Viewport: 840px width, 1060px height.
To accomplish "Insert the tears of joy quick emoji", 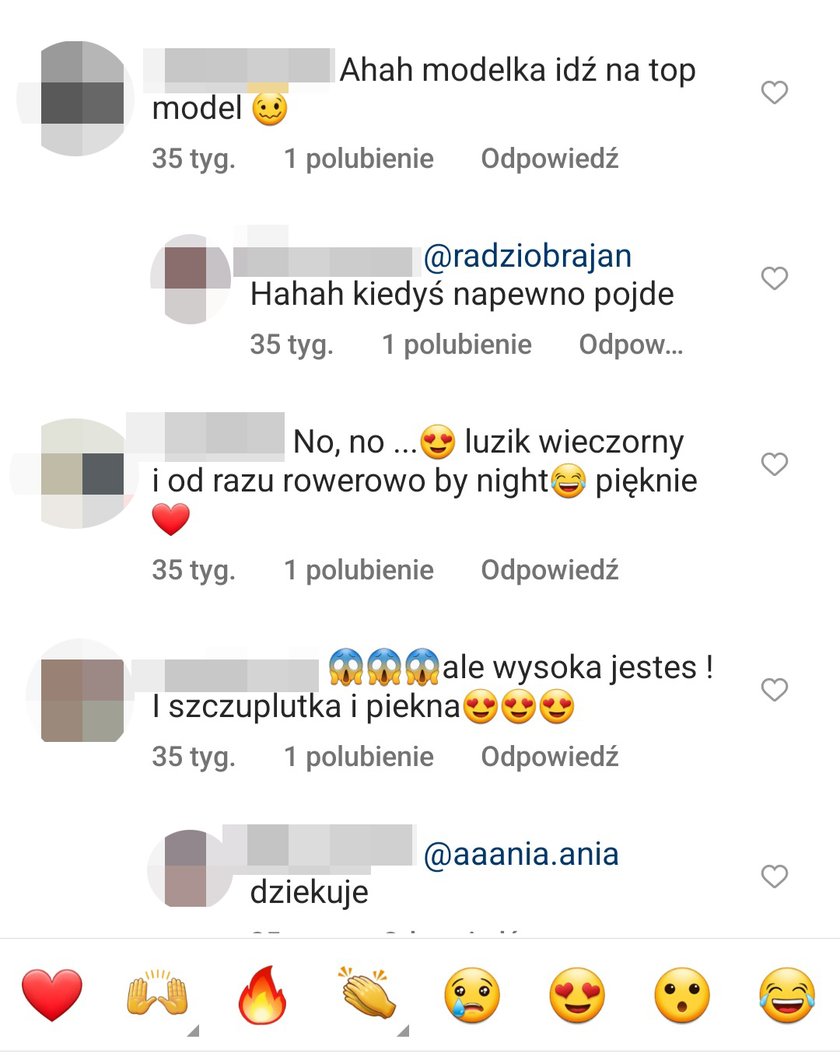I will 787,995.
